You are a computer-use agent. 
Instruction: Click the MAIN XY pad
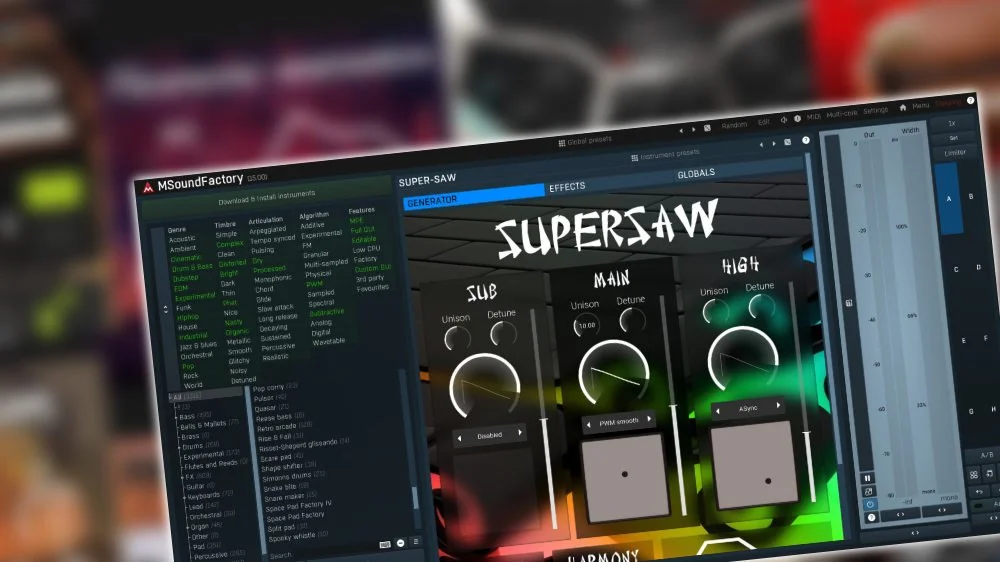(x=625, y=476)
